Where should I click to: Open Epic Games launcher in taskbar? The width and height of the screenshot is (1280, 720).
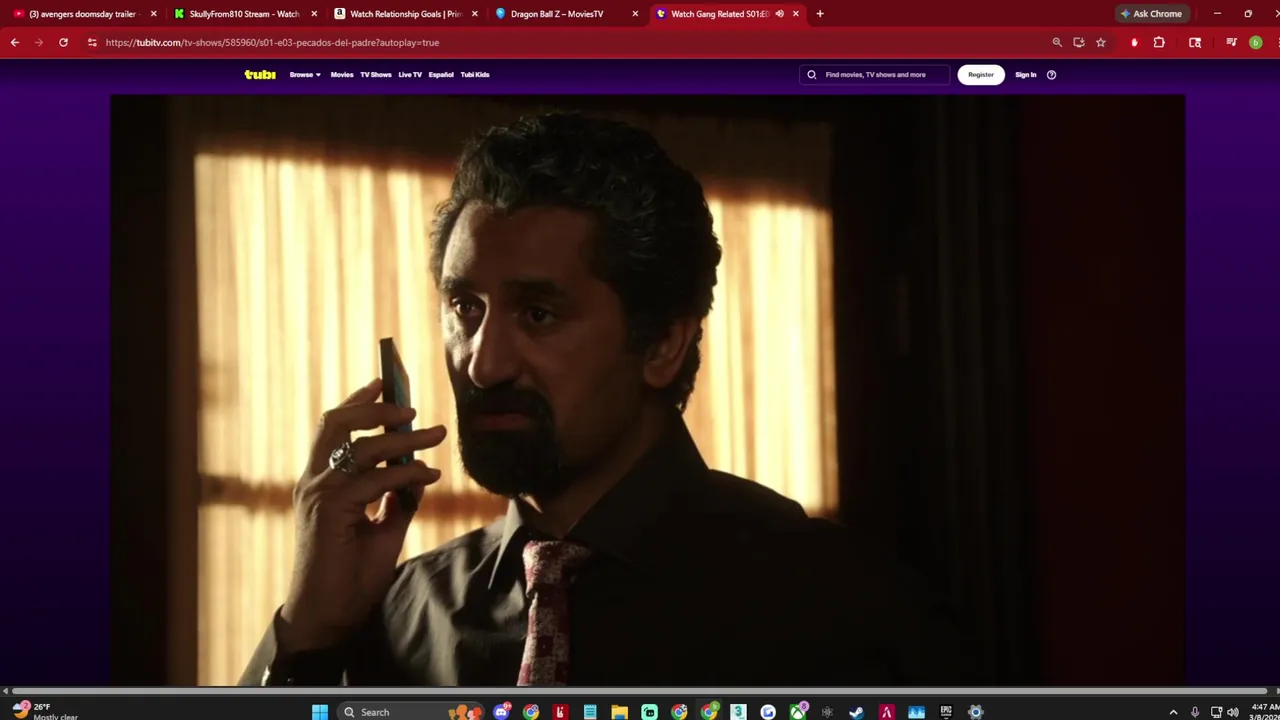[x=946, y=712]
